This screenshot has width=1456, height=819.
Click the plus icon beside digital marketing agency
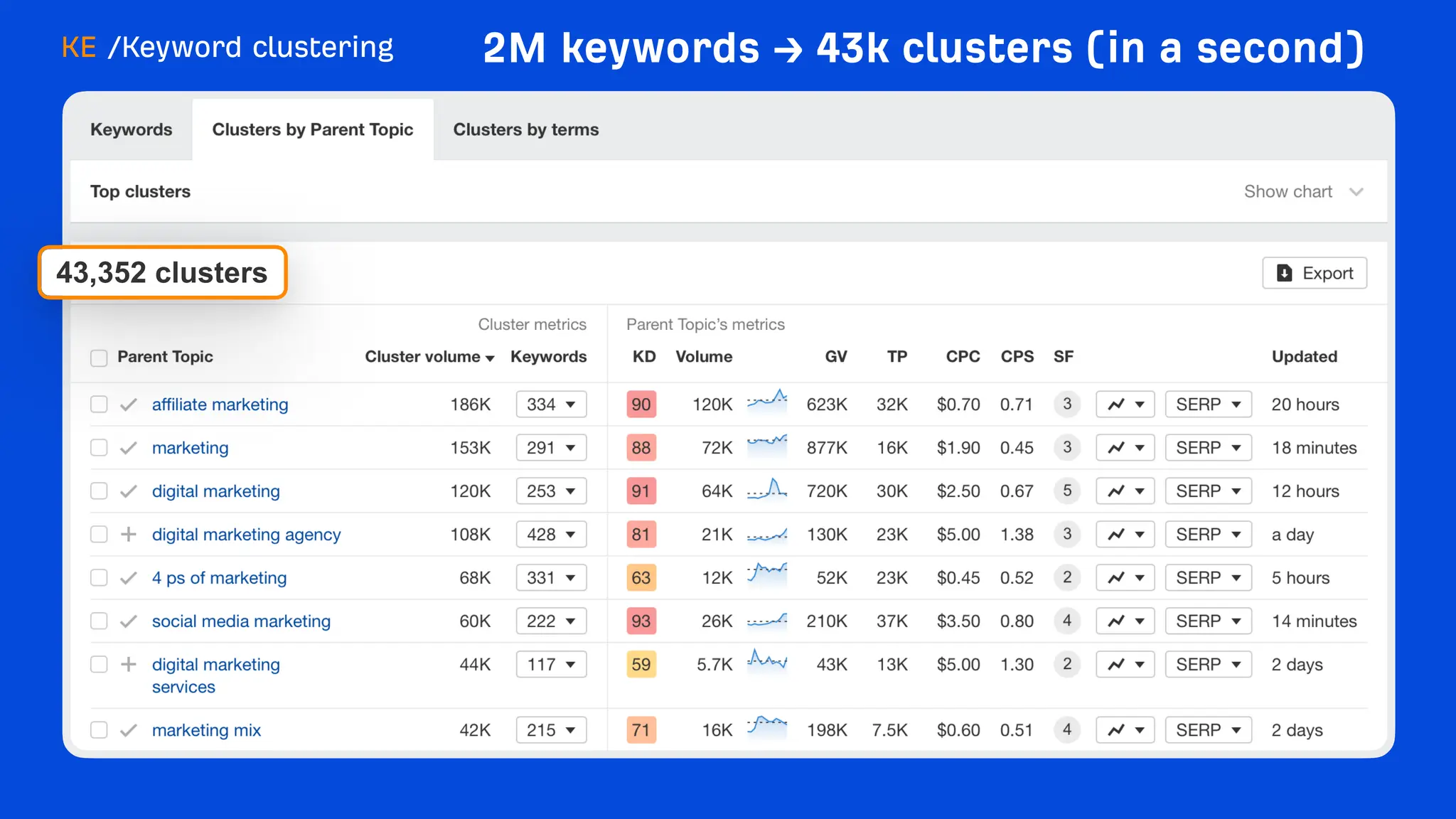point(129,535)
